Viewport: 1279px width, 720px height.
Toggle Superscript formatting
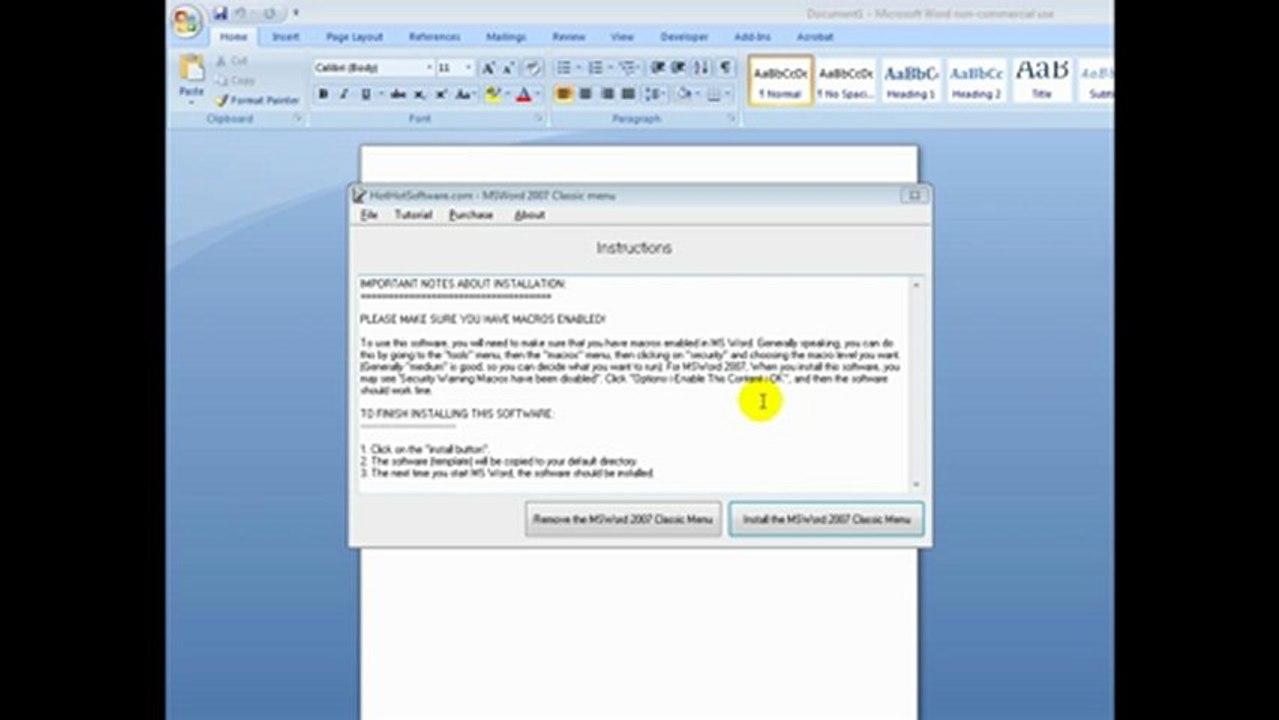441,94
